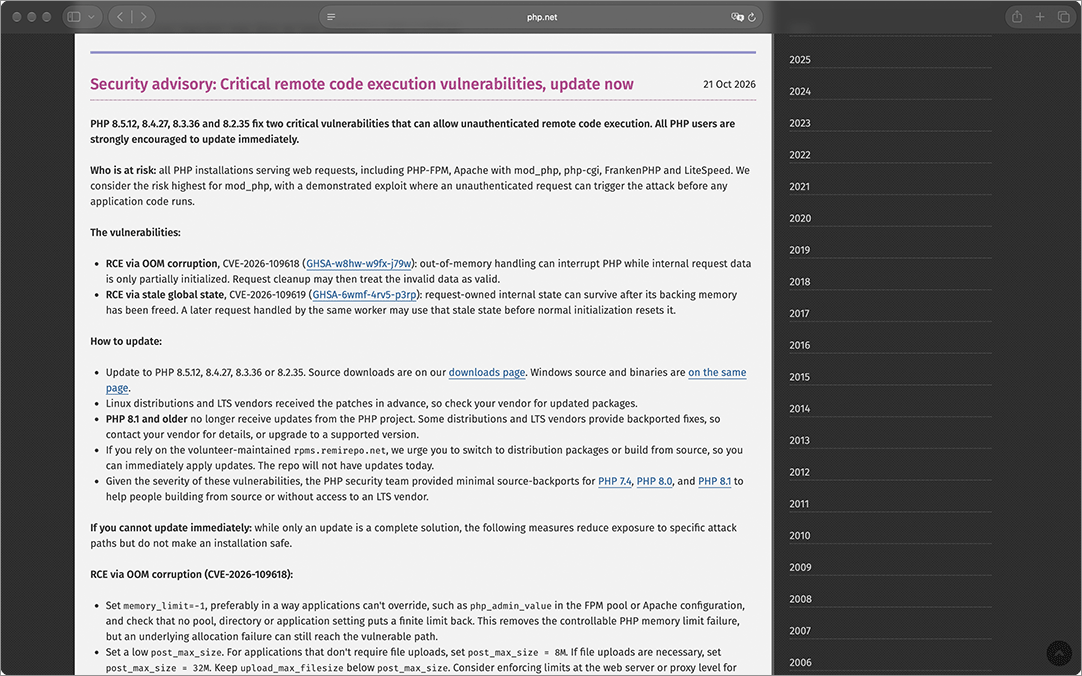Go forward to the next page

[x=144, y=17]
